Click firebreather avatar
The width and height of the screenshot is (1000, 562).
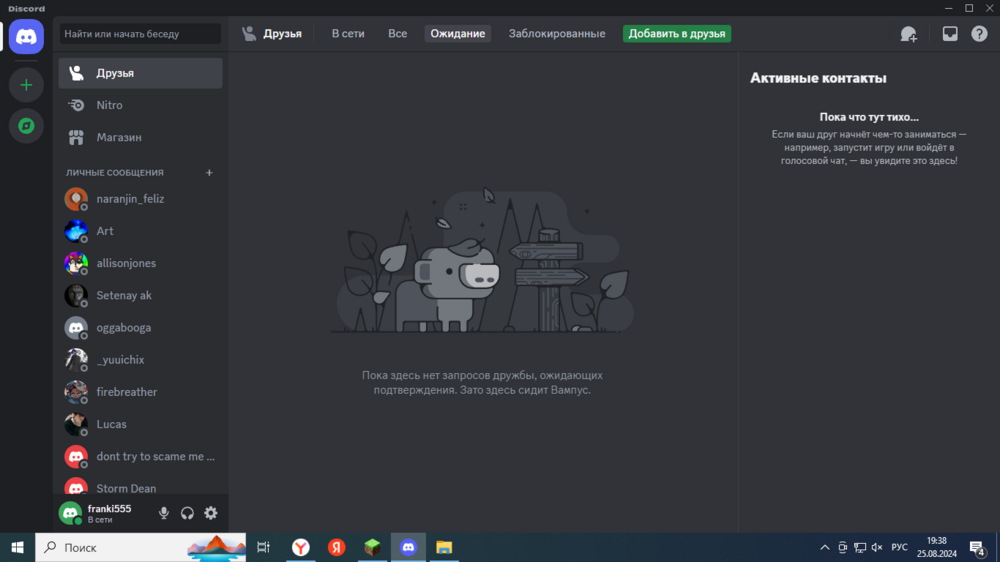(x=76, y=392)
